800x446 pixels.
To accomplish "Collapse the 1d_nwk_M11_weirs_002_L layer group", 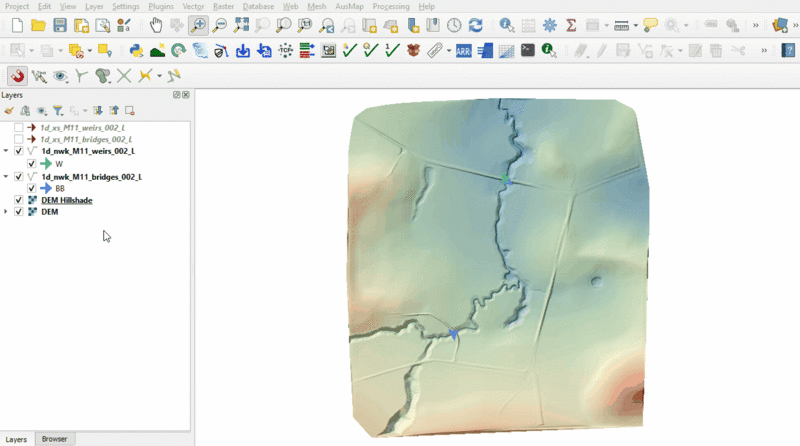I will point(7,151).
